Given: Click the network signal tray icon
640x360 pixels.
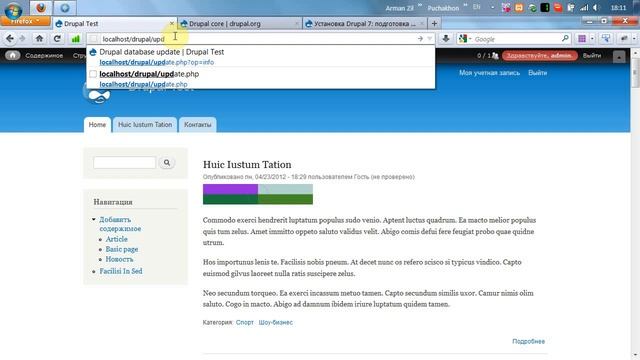Looking at the screenshot, I should click(584, 8).
